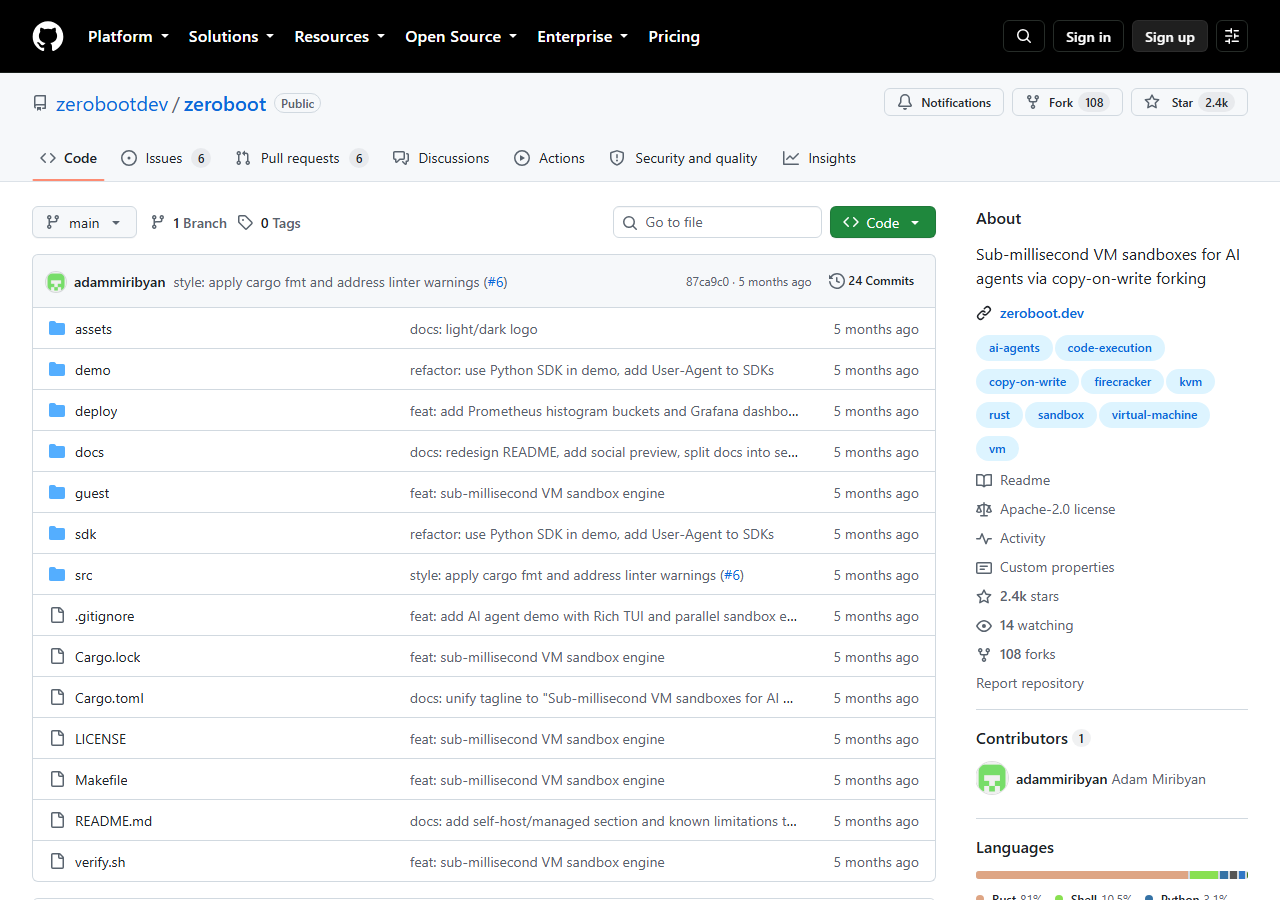Click the Notifications bell button

click(944, 102)
